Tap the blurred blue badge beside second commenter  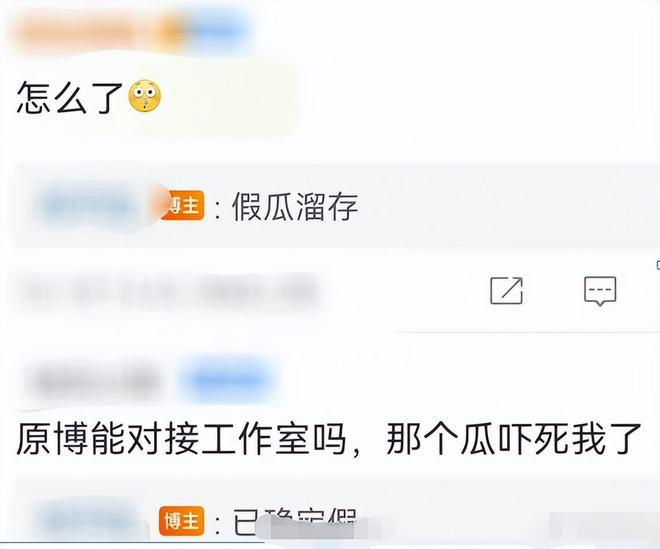(x=229, y=380)
